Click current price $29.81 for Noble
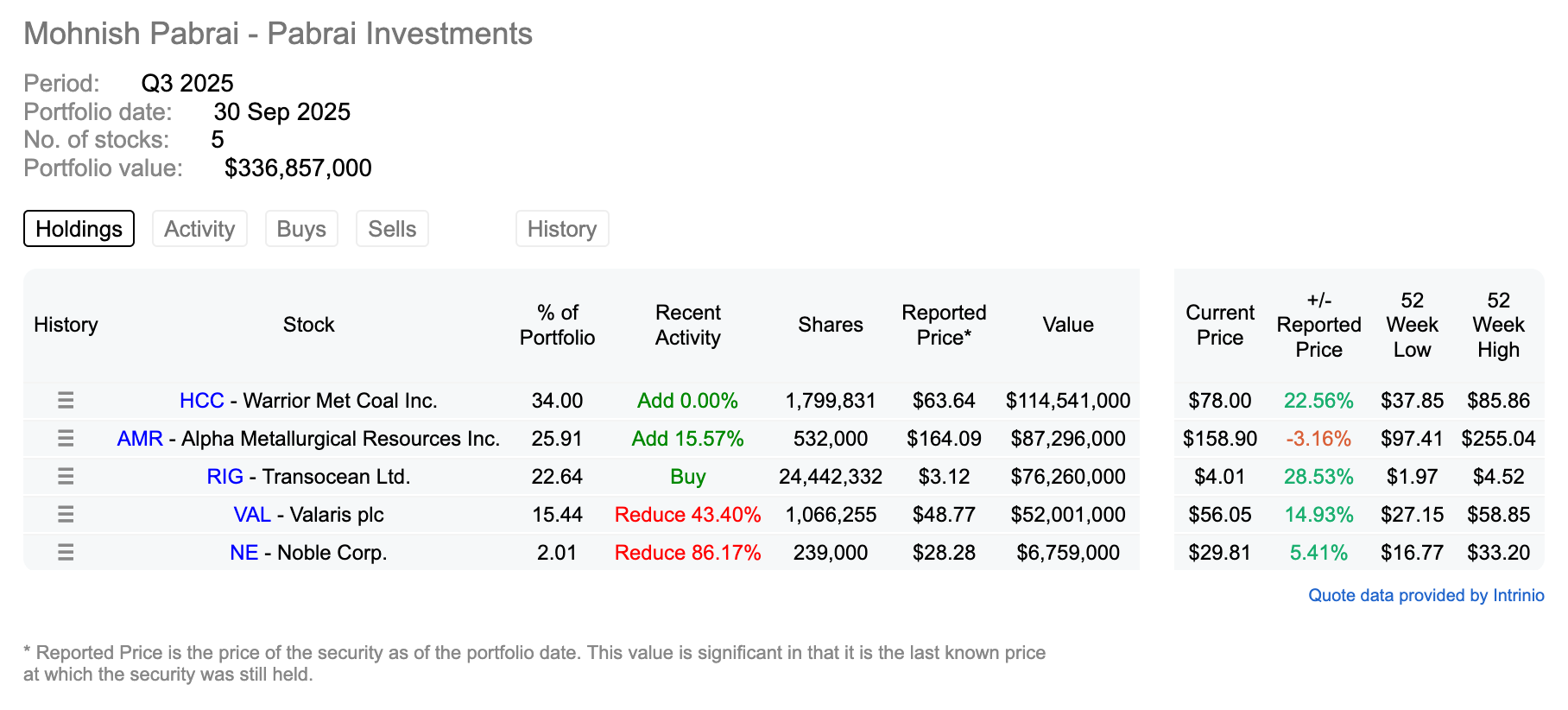Viewport: 1568px width, 710px height. click(1219, 553)
